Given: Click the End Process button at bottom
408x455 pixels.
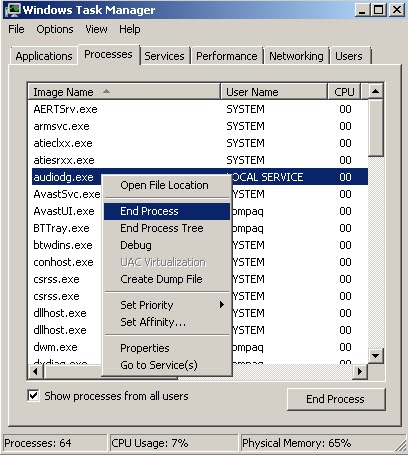Looking at the screenshot, I should point(336,399).
